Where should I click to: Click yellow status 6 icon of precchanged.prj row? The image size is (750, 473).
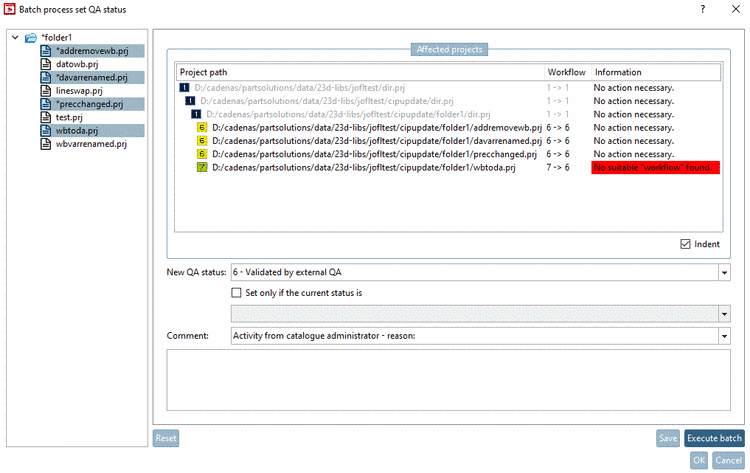(x=202, y=154)
